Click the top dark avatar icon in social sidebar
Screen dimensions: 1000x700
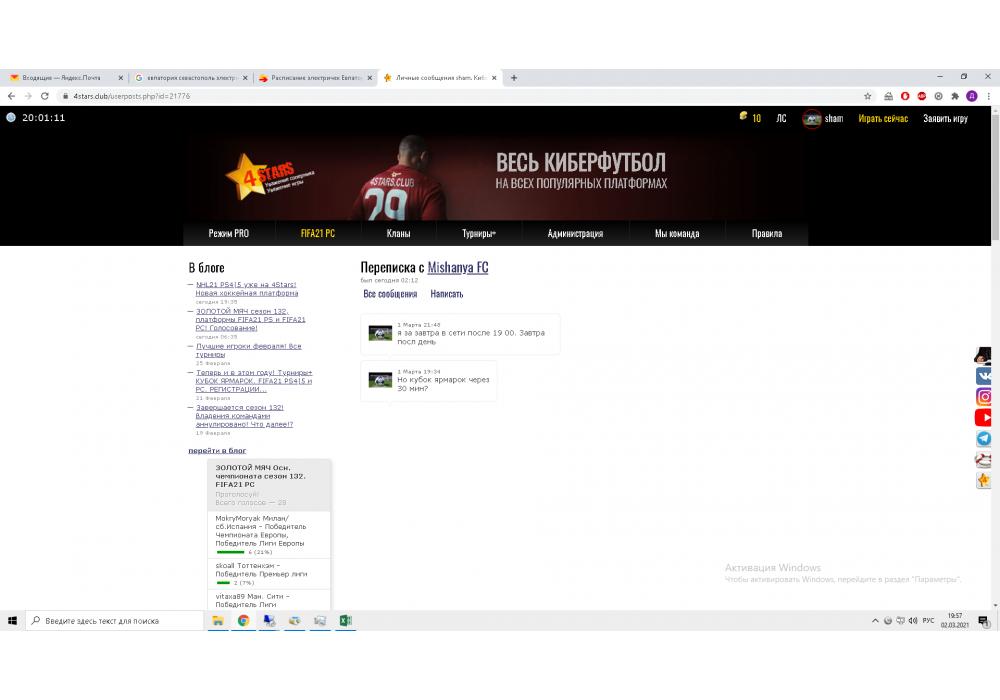click(983, 355)
